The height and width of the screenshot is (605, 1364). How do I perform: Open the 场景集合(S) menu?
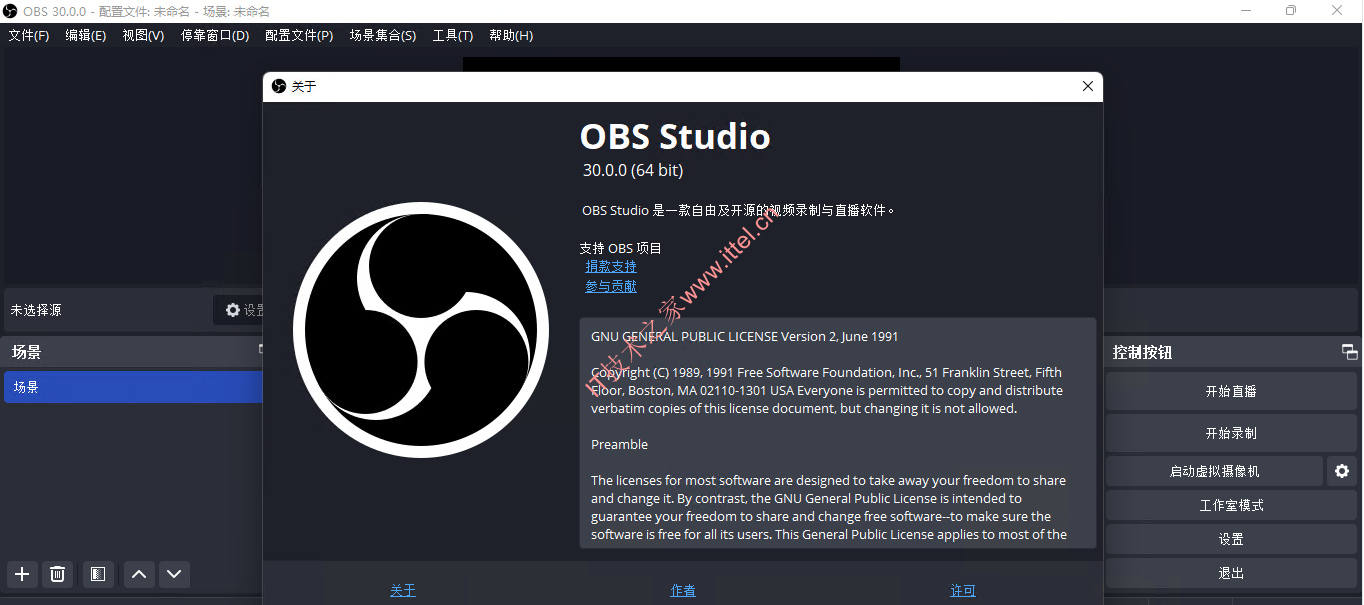tap(383, 36)
